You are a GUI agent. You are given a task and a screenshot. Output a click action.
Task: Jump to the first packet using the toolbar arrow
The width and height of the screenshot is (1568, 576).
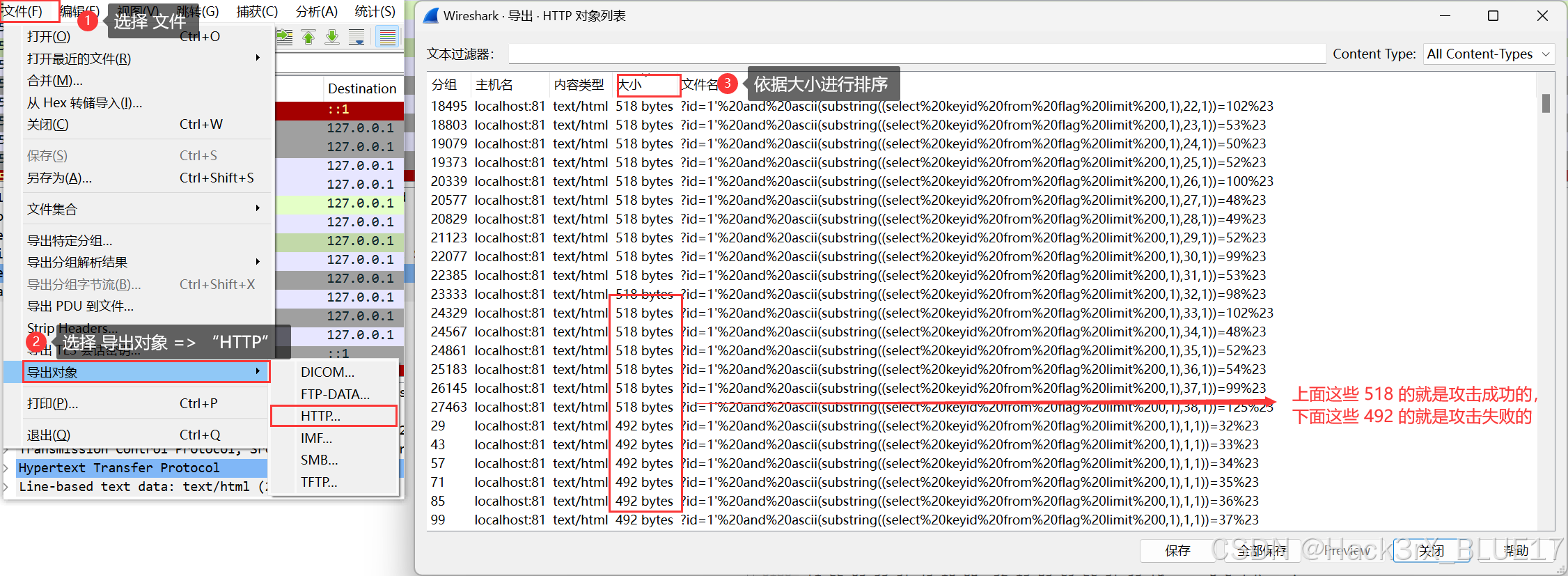point(308,37)
